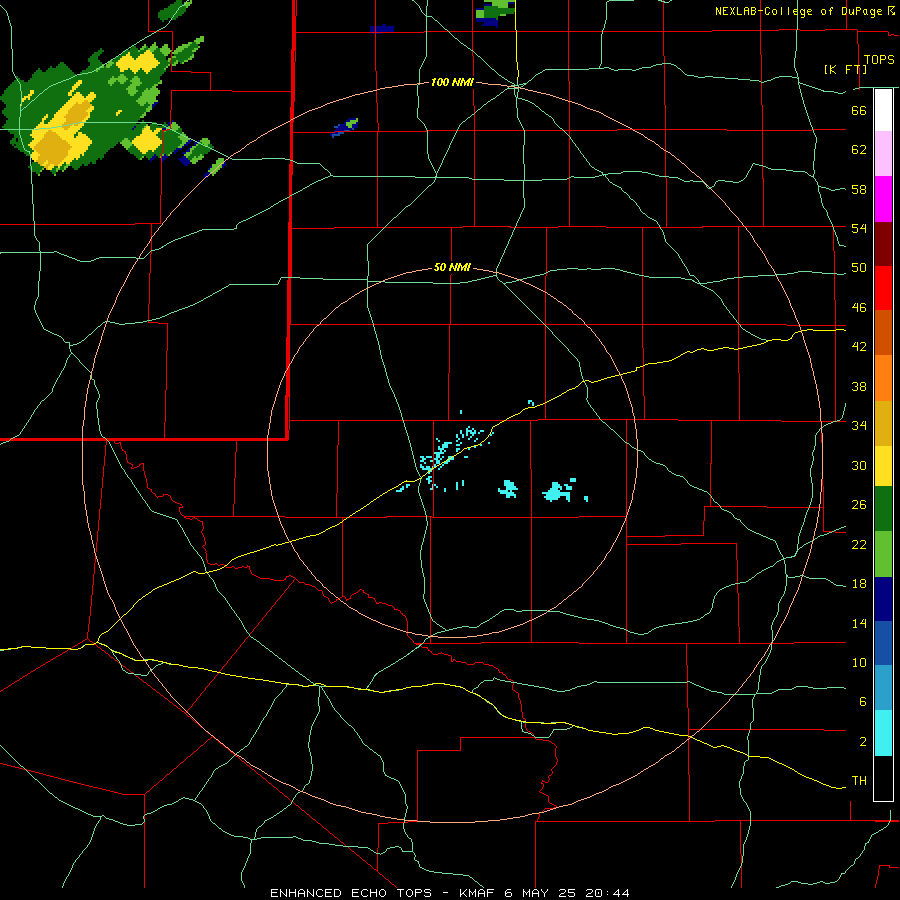Click the black TH swatch at the legend bottom
The image size is (900, 900).
point(883,778)
